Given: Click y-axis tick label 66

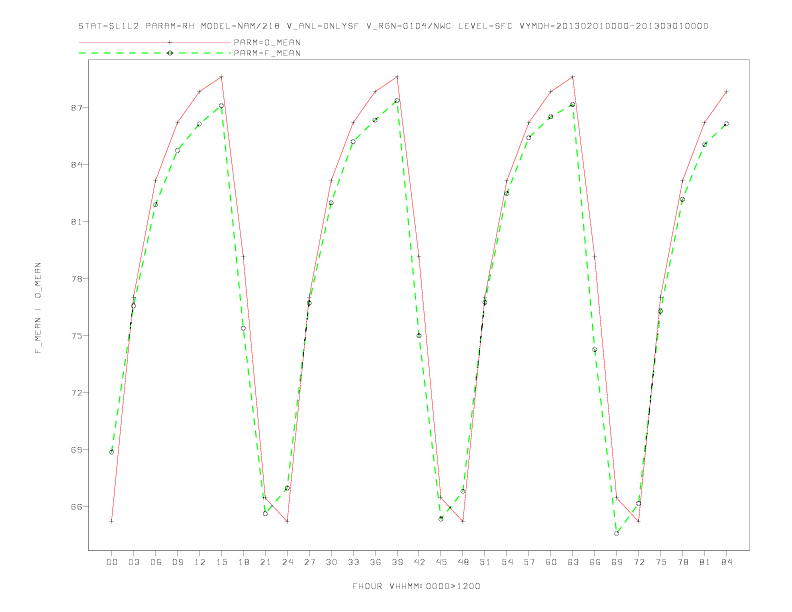Looking at the screenshot, I should [76, 506].
